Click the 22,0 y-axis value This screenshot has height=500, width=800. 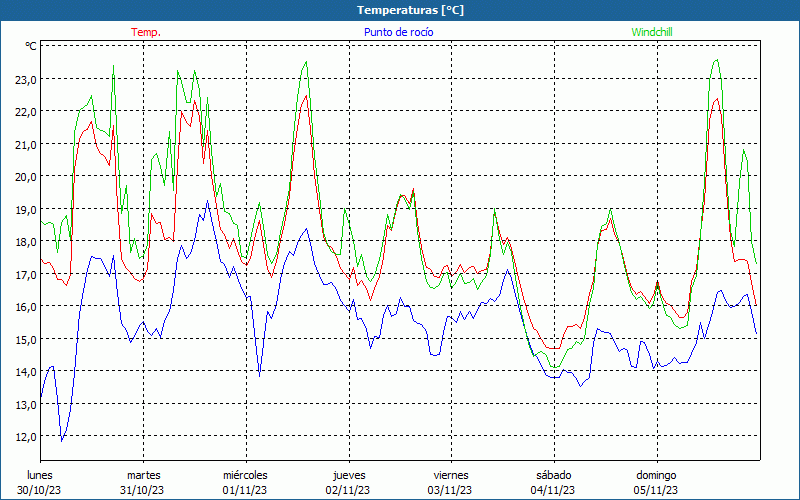click(x=26, y=112)
